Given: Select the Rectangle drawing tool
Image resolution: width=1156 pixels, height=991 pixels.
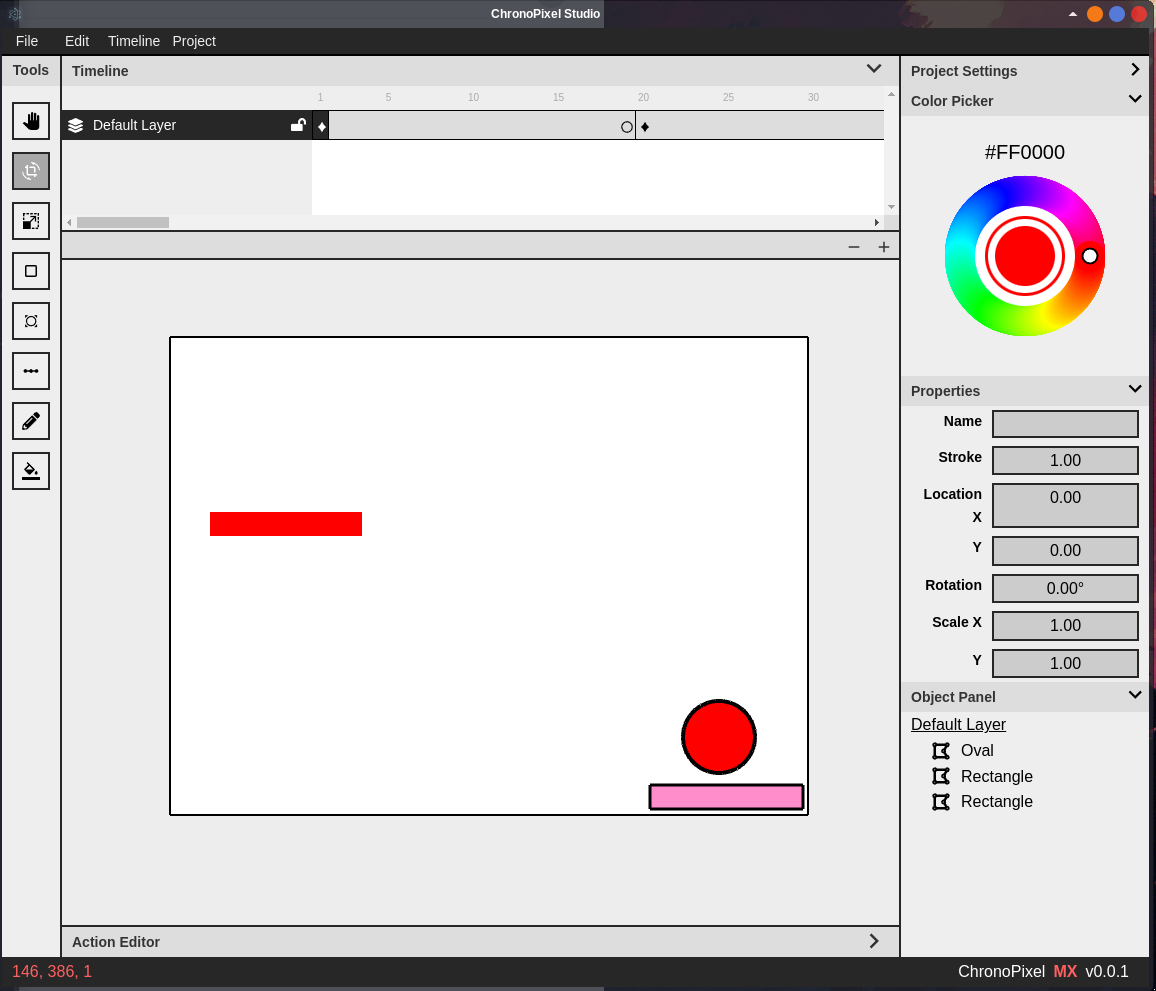Looking at the screenshot, I should click(30, 271).
